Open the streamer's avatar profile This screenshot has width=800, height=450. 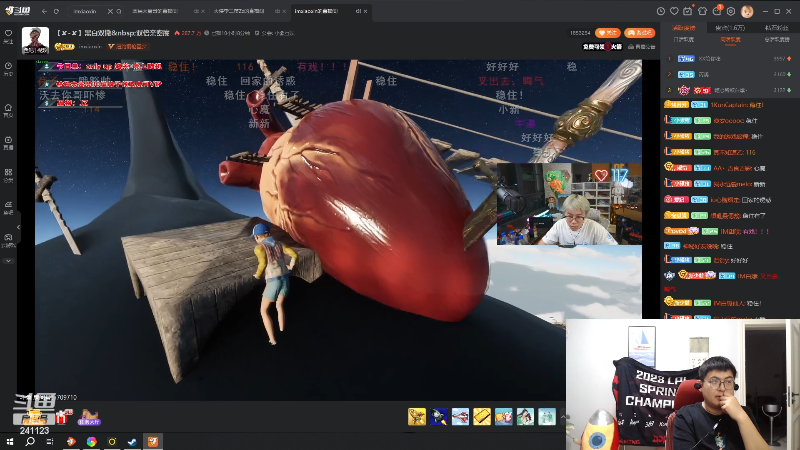tap(35, 40)
